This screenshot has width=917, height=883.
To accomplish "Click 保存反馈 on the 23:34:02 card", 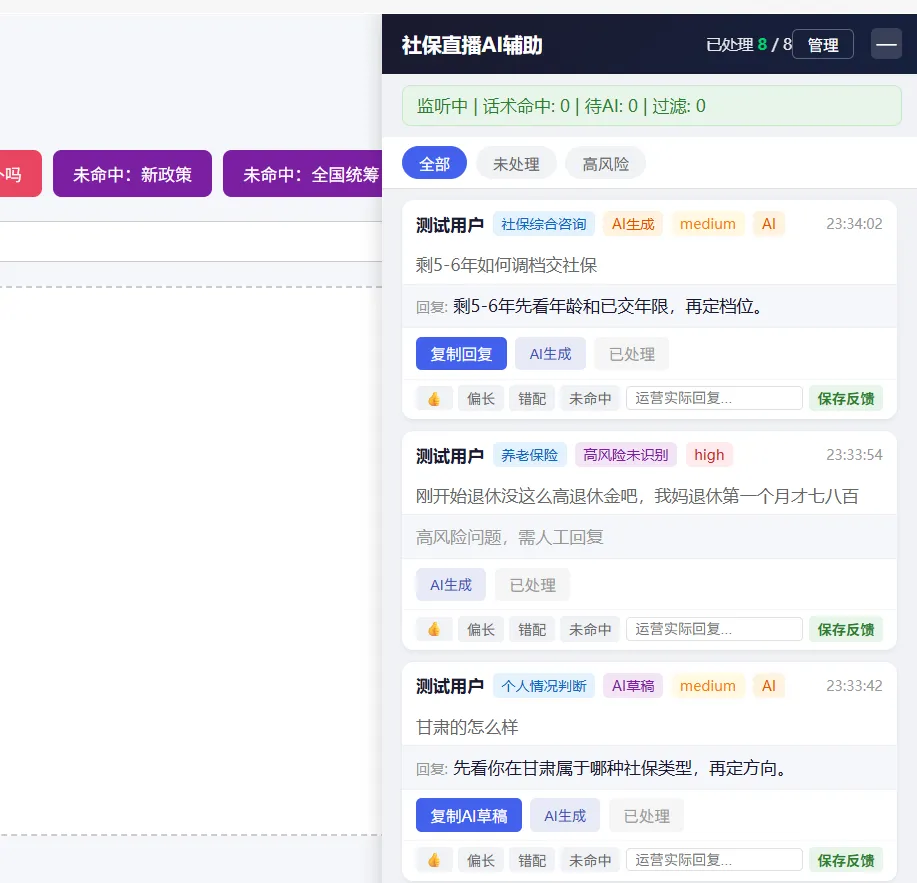I will (846, 399).
